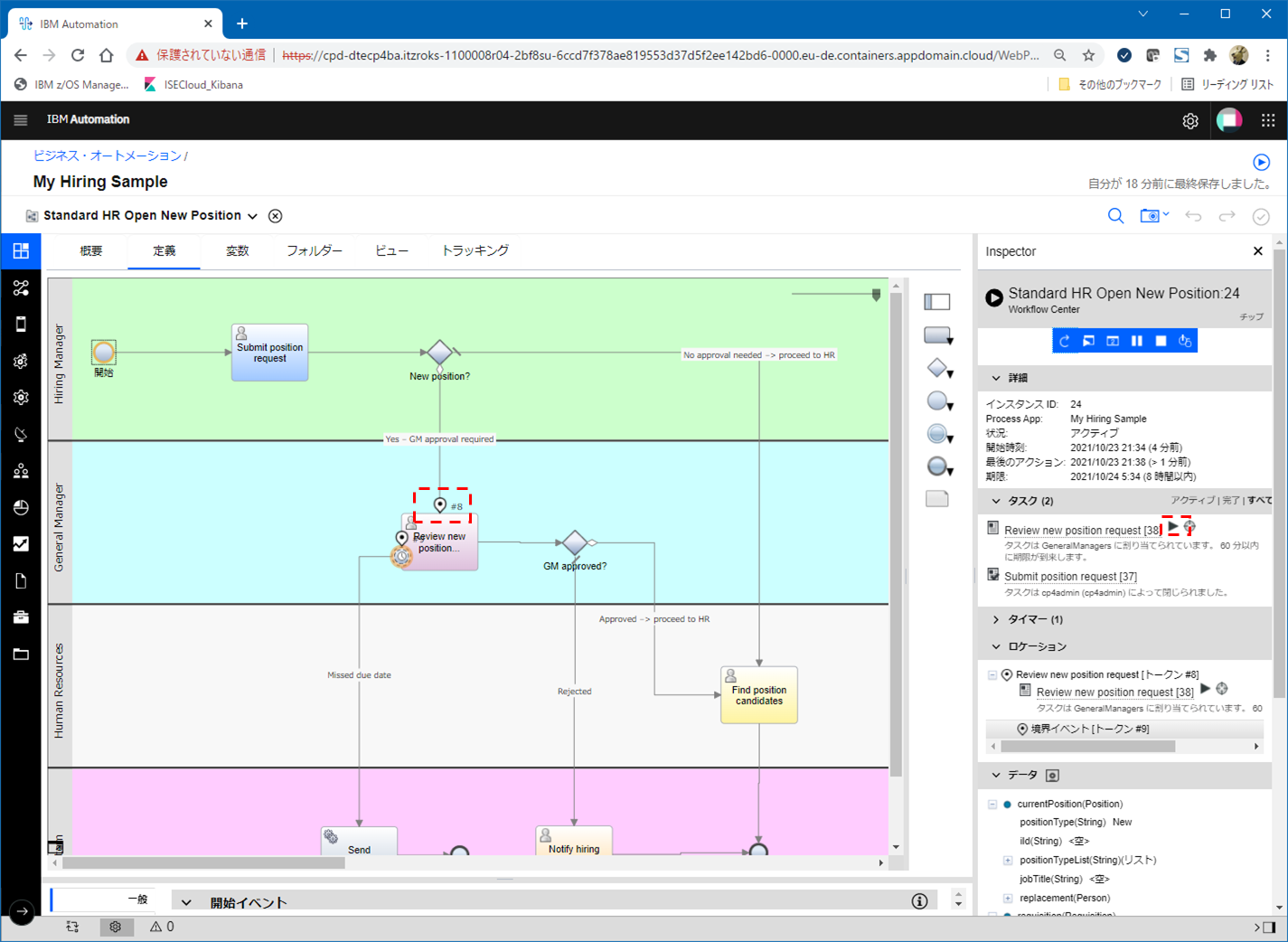Screen dimensions: 1288x942
Task: Collapse the データ section
Action: (996, 776)
